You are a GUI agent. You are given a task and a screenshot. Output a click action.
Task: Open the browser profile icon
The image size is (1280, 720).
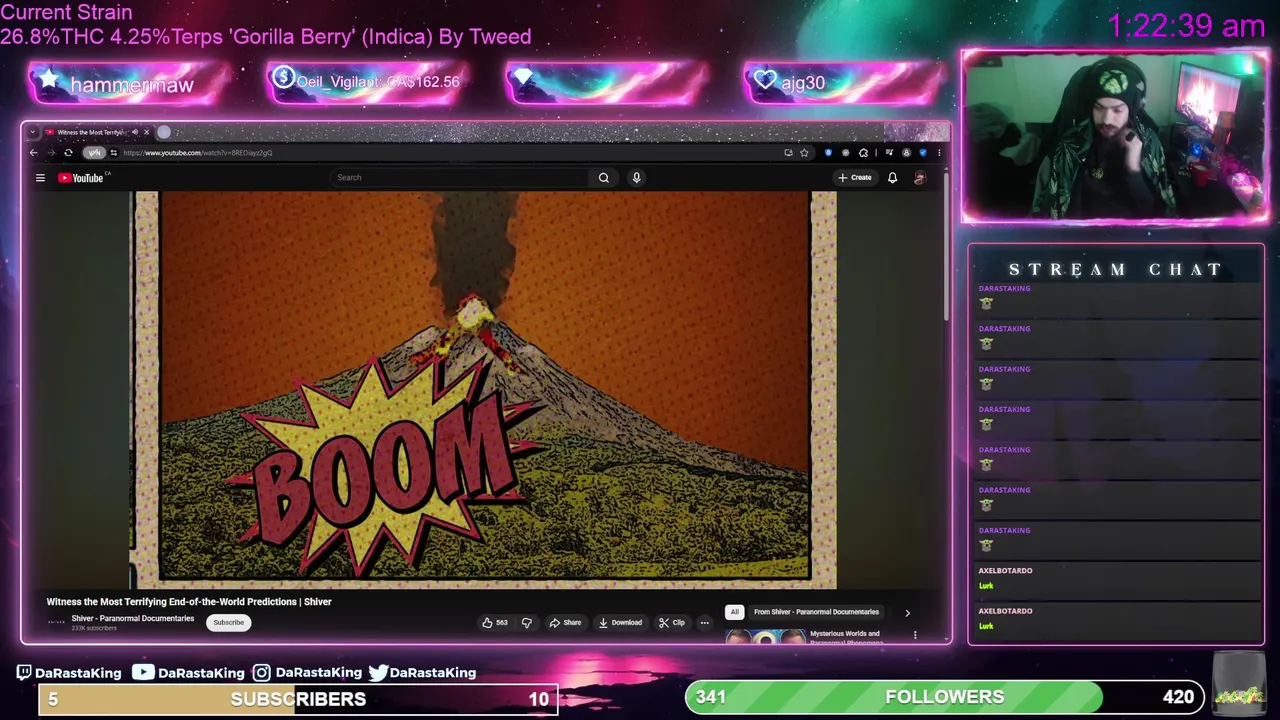[x=906, y=153]
